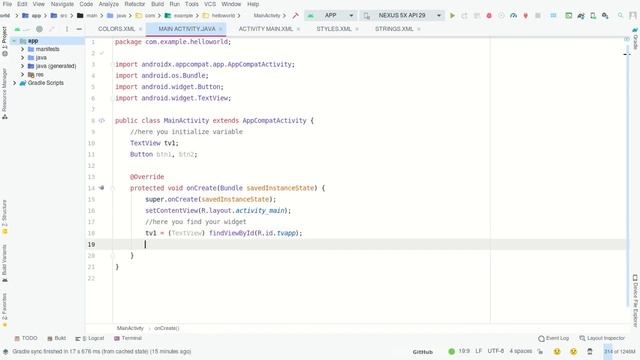Open the profiler gauge icon

click(x=513, y=16)
